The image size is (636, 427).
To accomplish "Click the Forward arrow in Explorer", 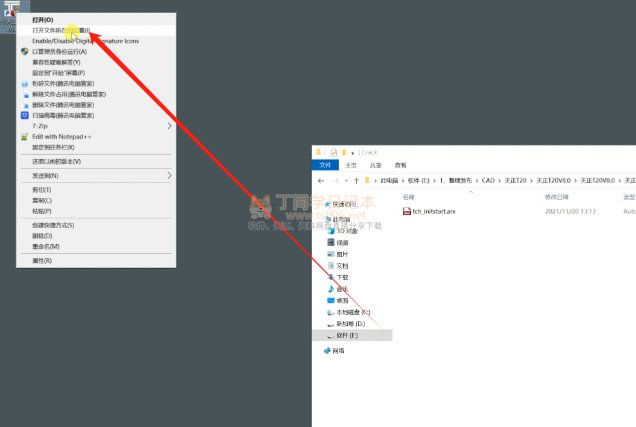I will [335, 181].
